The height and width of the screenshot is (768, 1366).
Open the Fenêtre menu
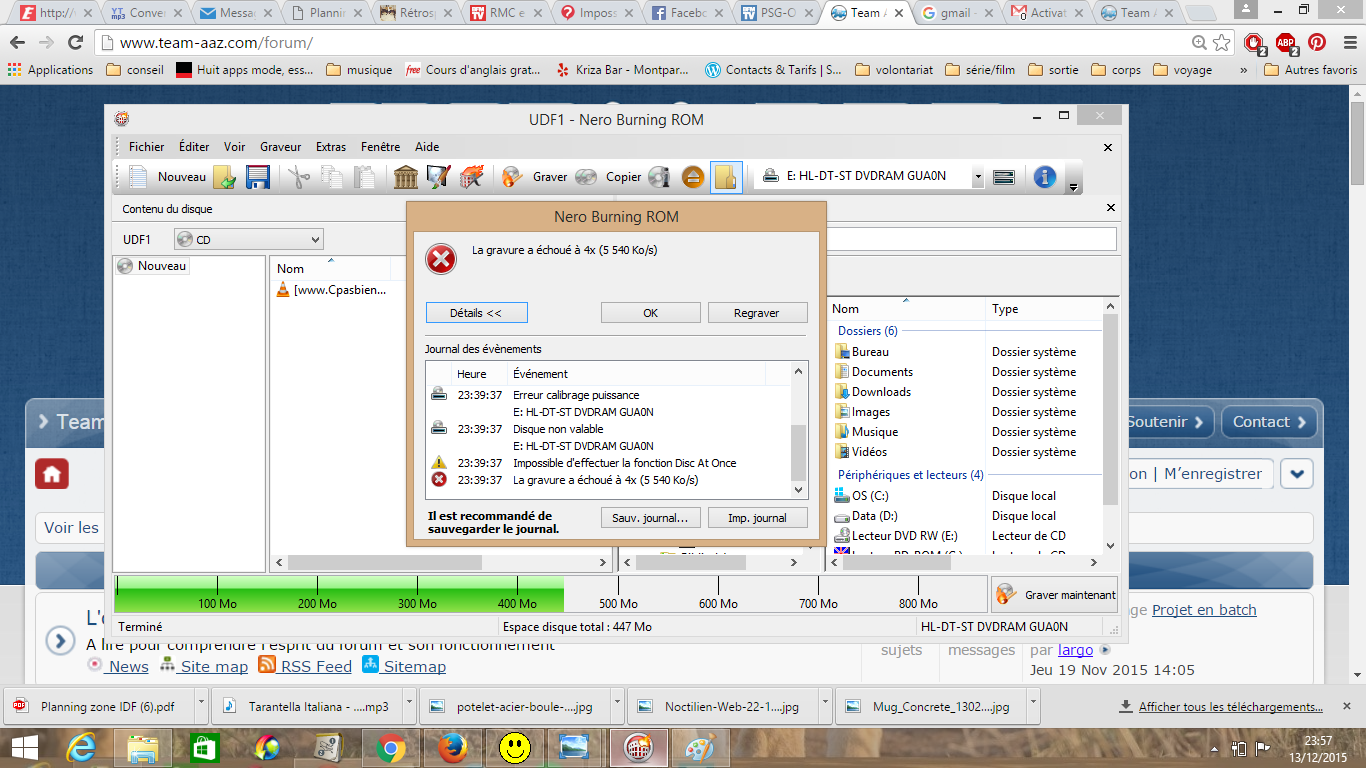[x=380, y=147]
